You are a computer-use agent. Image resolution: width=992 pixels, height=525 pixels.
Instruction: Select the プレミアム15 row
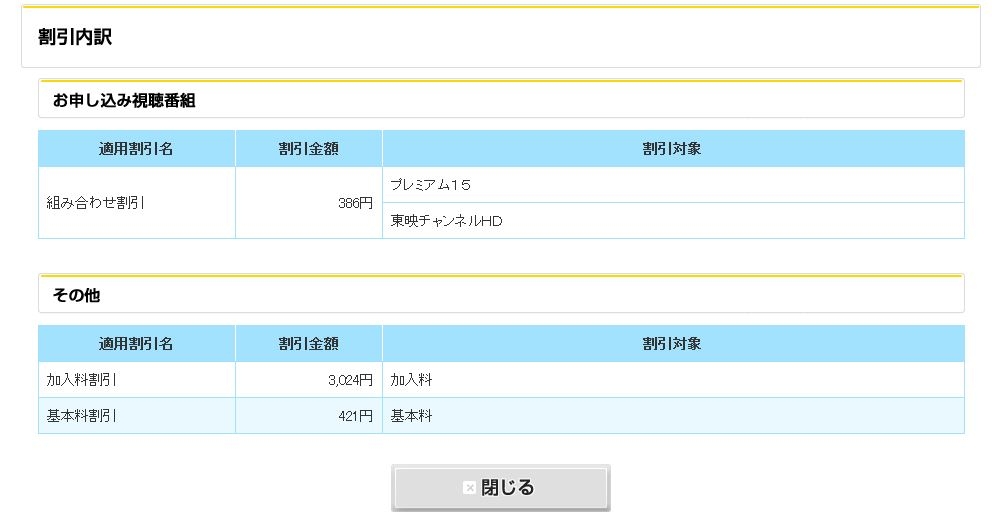431,185
